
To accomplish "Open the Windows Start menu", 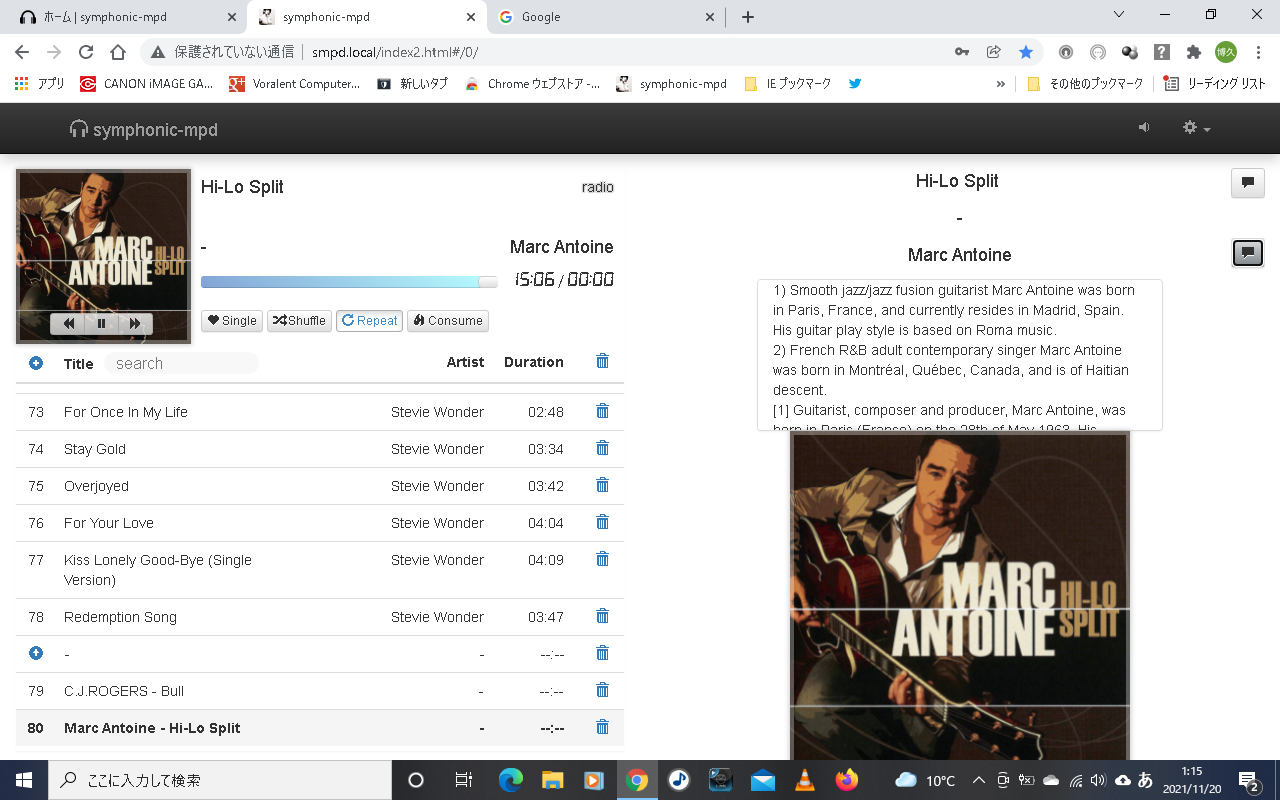I will [23, 780].
